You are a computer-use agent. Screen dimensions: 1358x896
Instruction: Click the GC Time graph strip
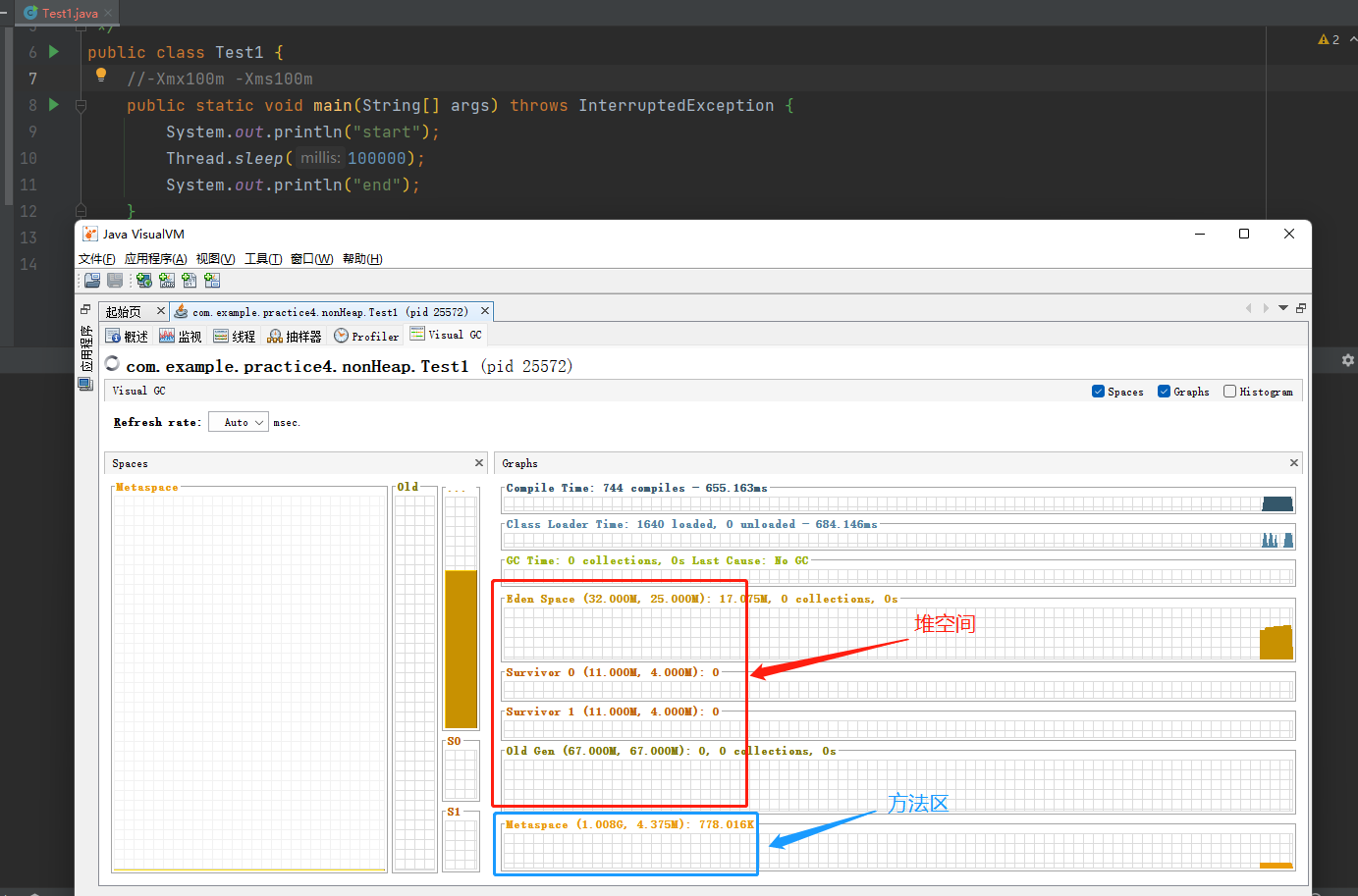click(898, 575)
